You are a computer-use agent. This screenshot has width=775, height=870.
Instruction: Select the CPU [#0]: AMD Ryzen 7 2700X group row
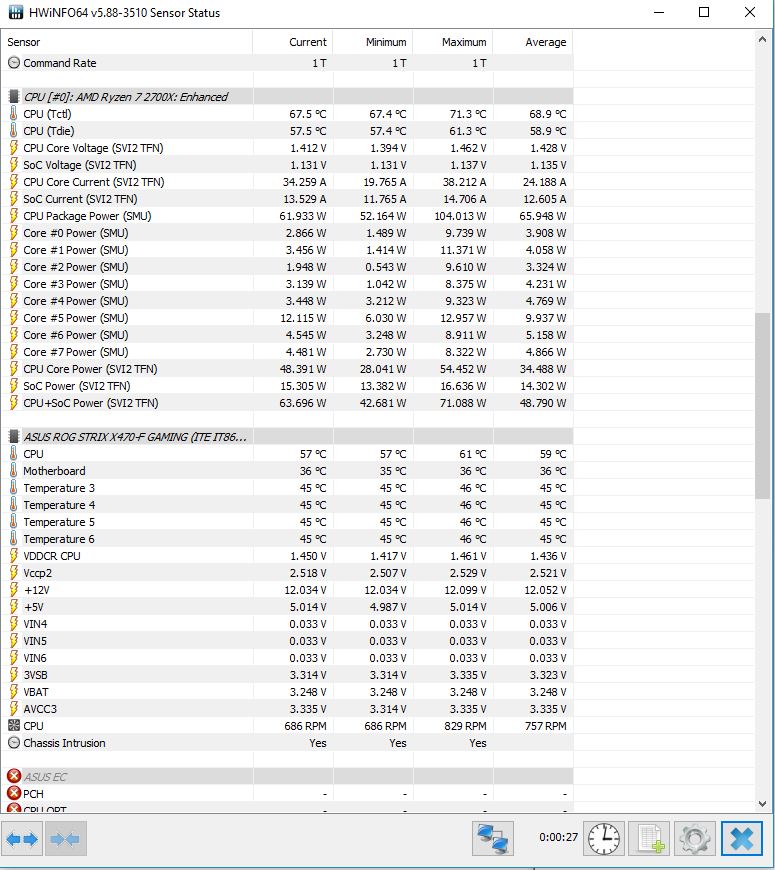(x=287, y=97)
